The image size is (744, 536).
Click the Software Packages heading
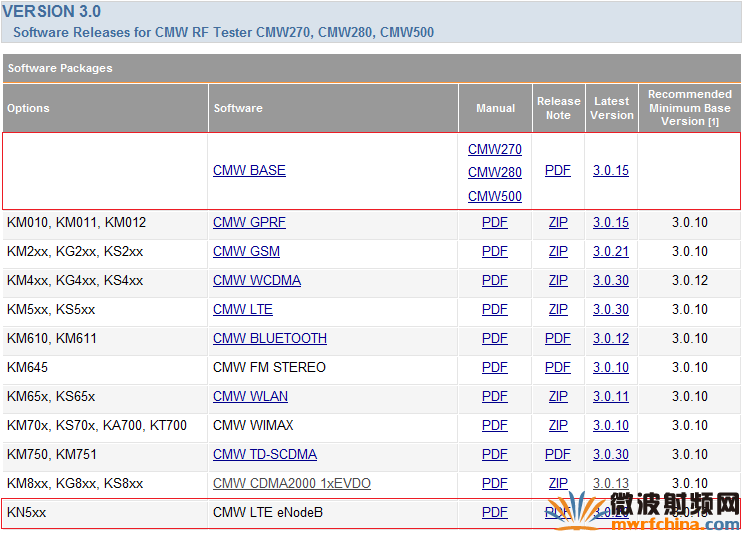60,68
